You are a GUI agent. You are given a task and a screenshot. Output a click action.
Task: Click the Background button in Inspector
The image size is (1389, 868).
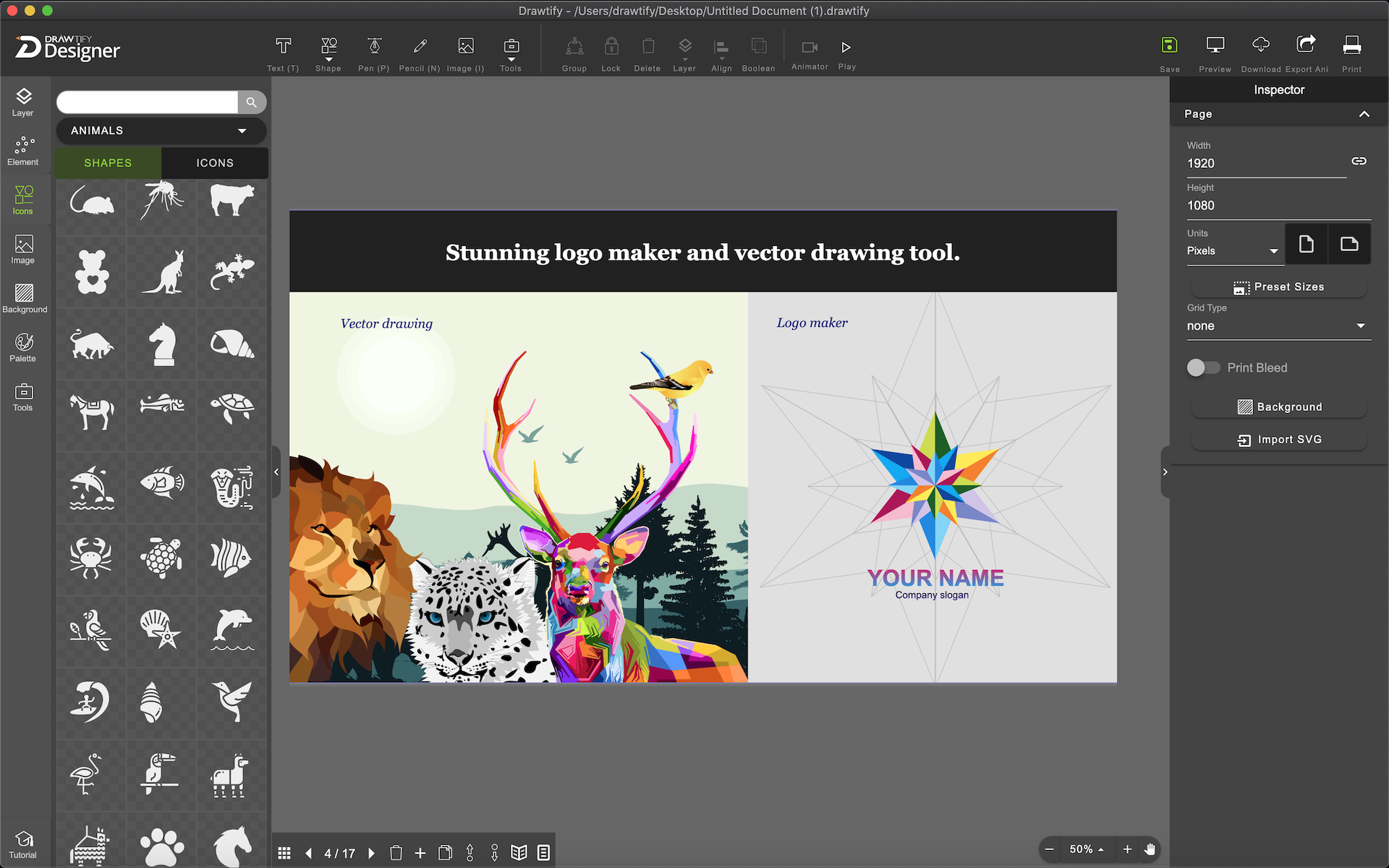click(x=1279, y=407)
